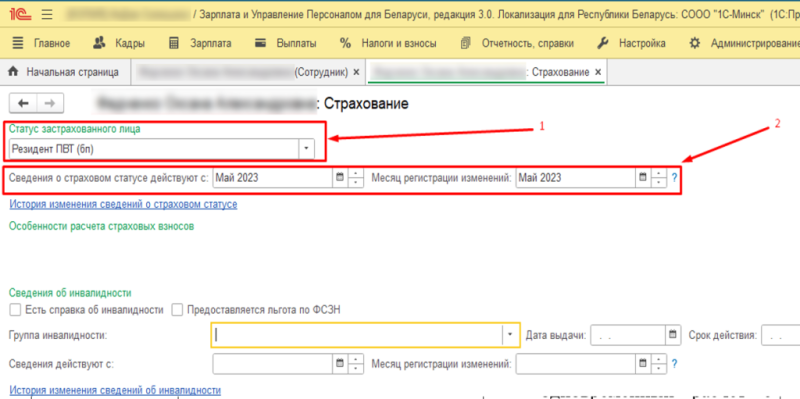Open История изменения сведений об инвалидности
800x399 pixels.
[x=115, y=390]
